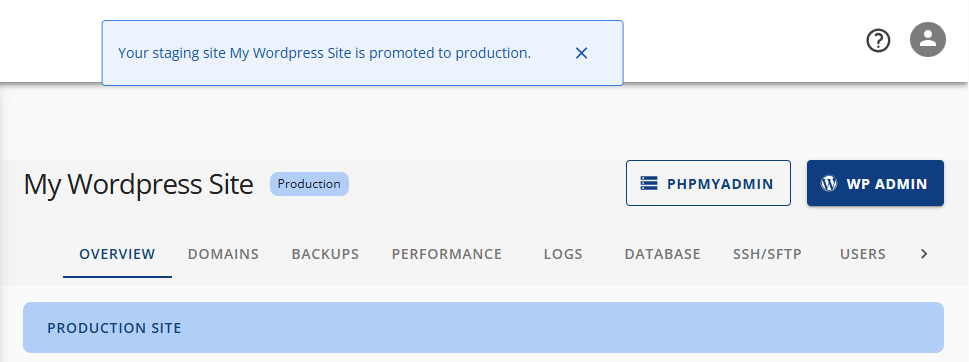This screenshot has height=362, width=969.
Task: Open the user account avatar menu
Action: point(928,40)
